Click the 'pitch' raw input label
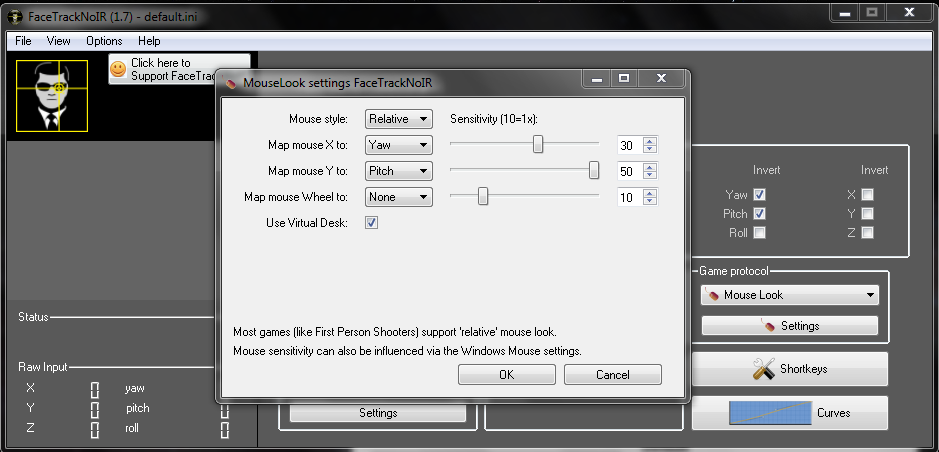 tap(138, 408)
